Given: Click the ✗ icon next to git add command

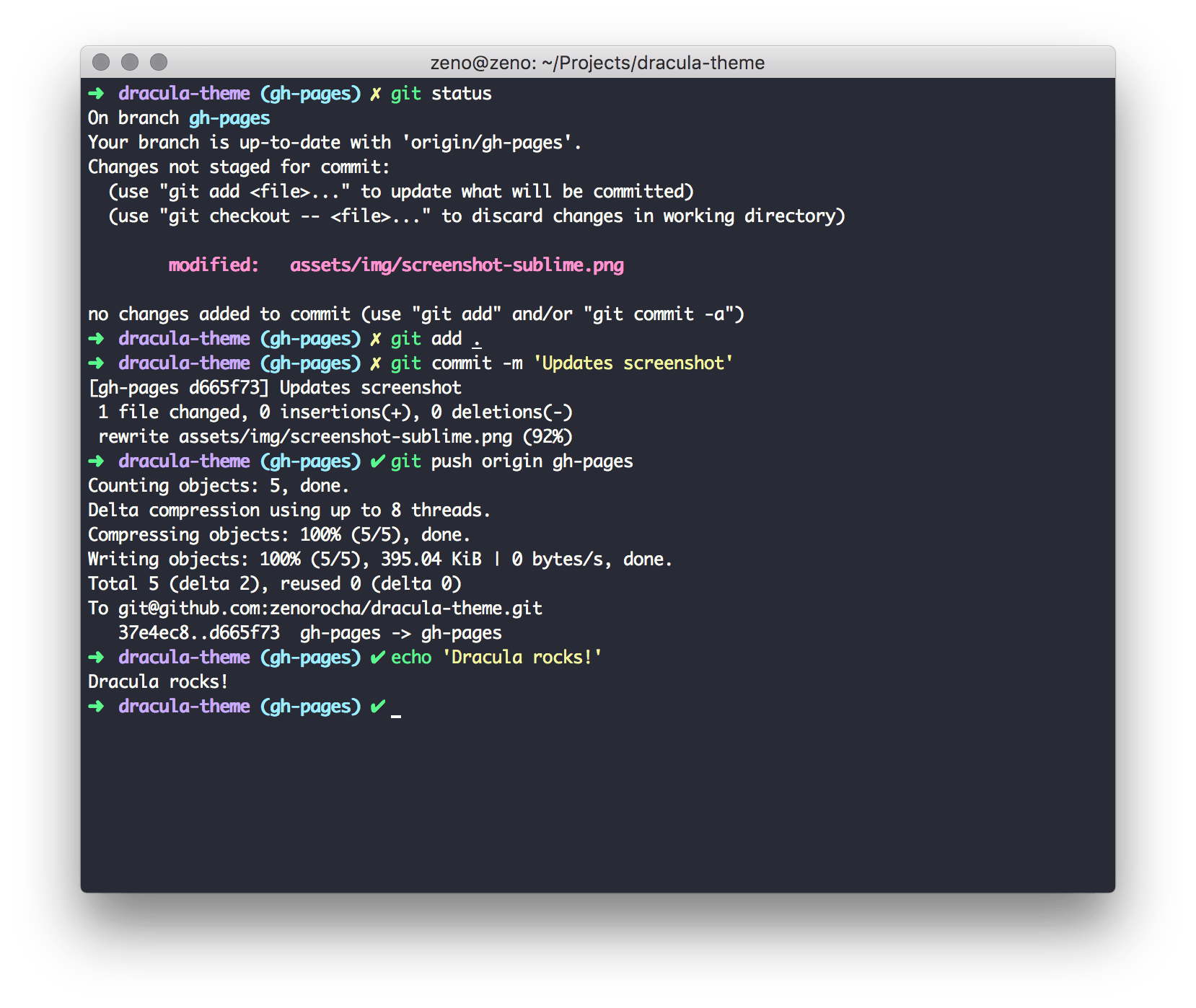Looking at the screenshot, I should tap(375, 338).
